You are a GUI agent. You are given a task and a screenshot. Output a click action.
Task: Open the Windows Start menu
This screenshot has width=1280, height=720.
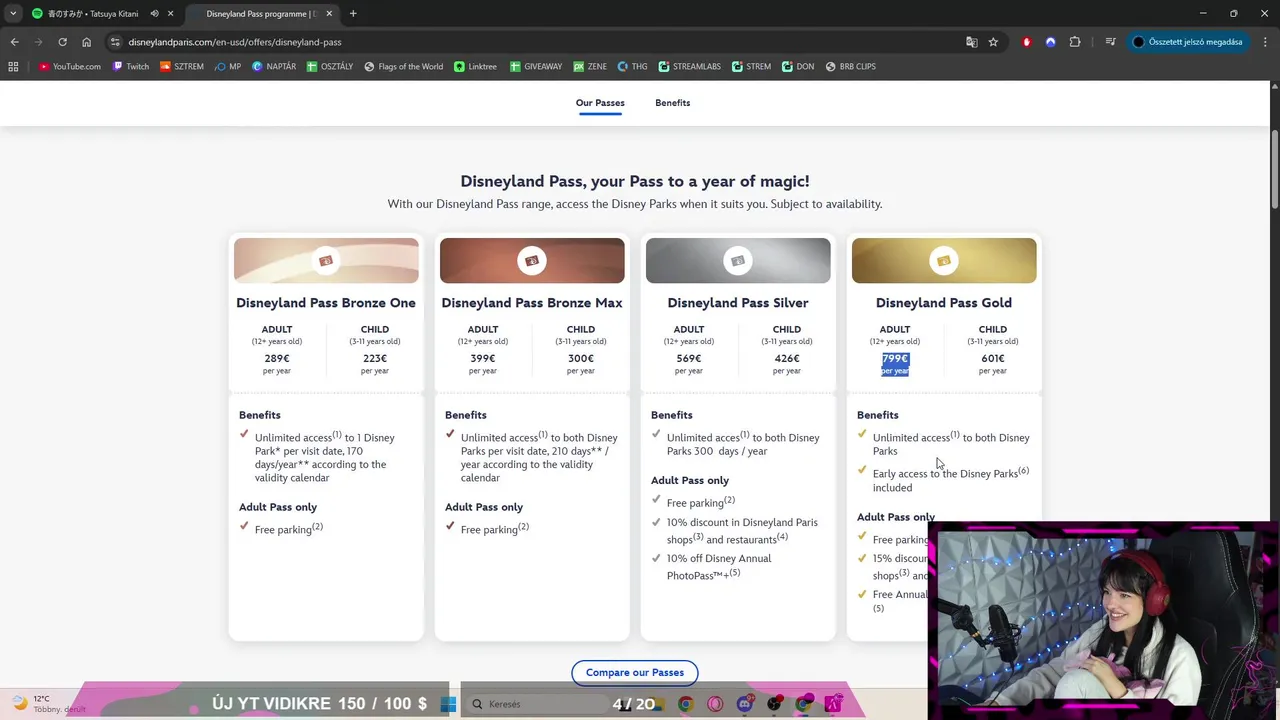coord(448,704)
